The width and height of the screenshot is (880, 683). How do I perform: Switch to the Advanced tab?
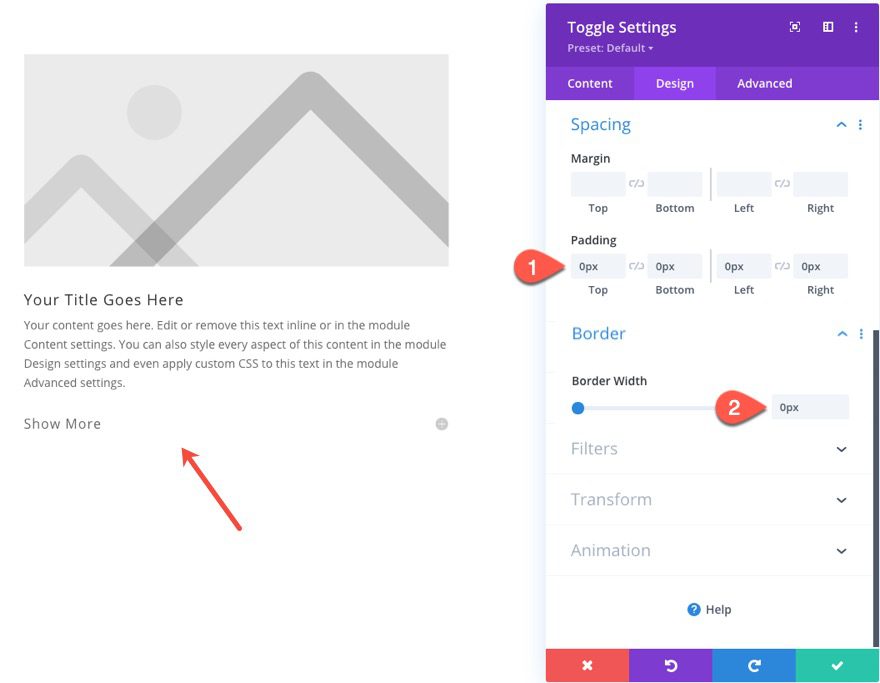pyautogui.click(x=764, y=83)
